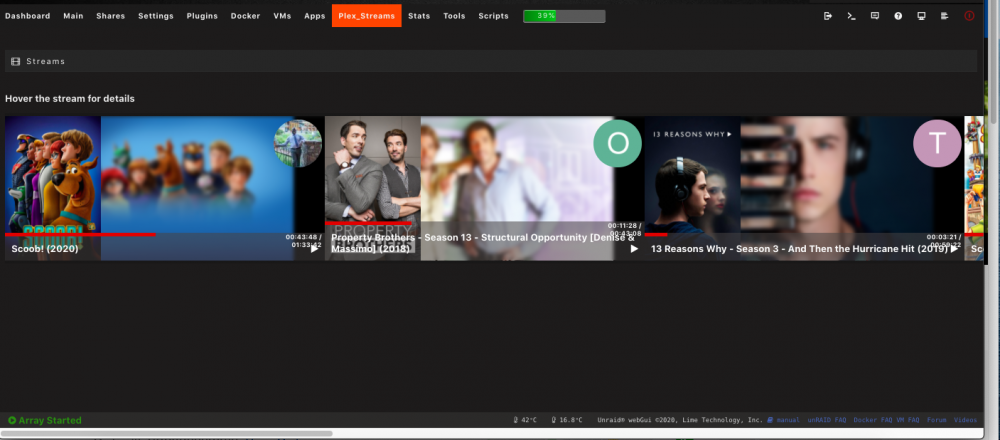The image size is (1000, 440).
Task: Click the Property Brothers red progress bar
Action: (369, 223)
